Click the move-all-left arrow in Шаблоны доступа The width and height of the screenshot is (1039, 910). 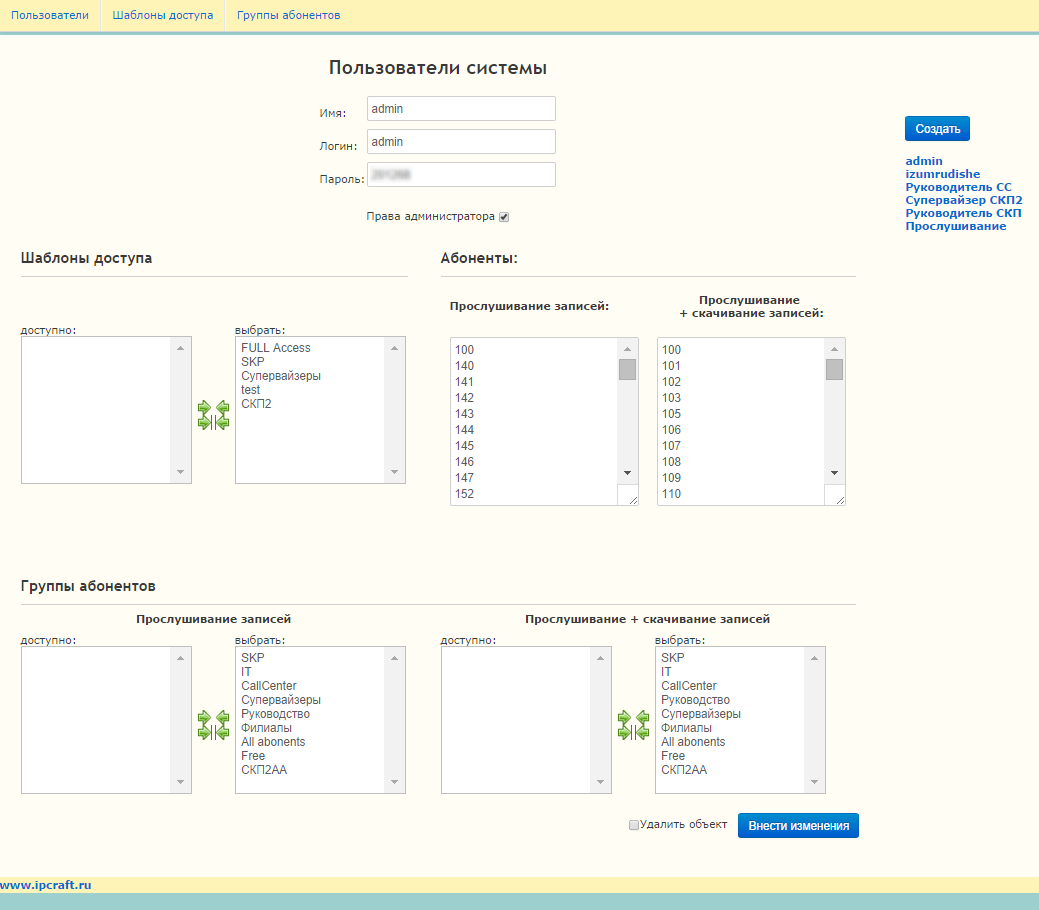pos(223,422)
